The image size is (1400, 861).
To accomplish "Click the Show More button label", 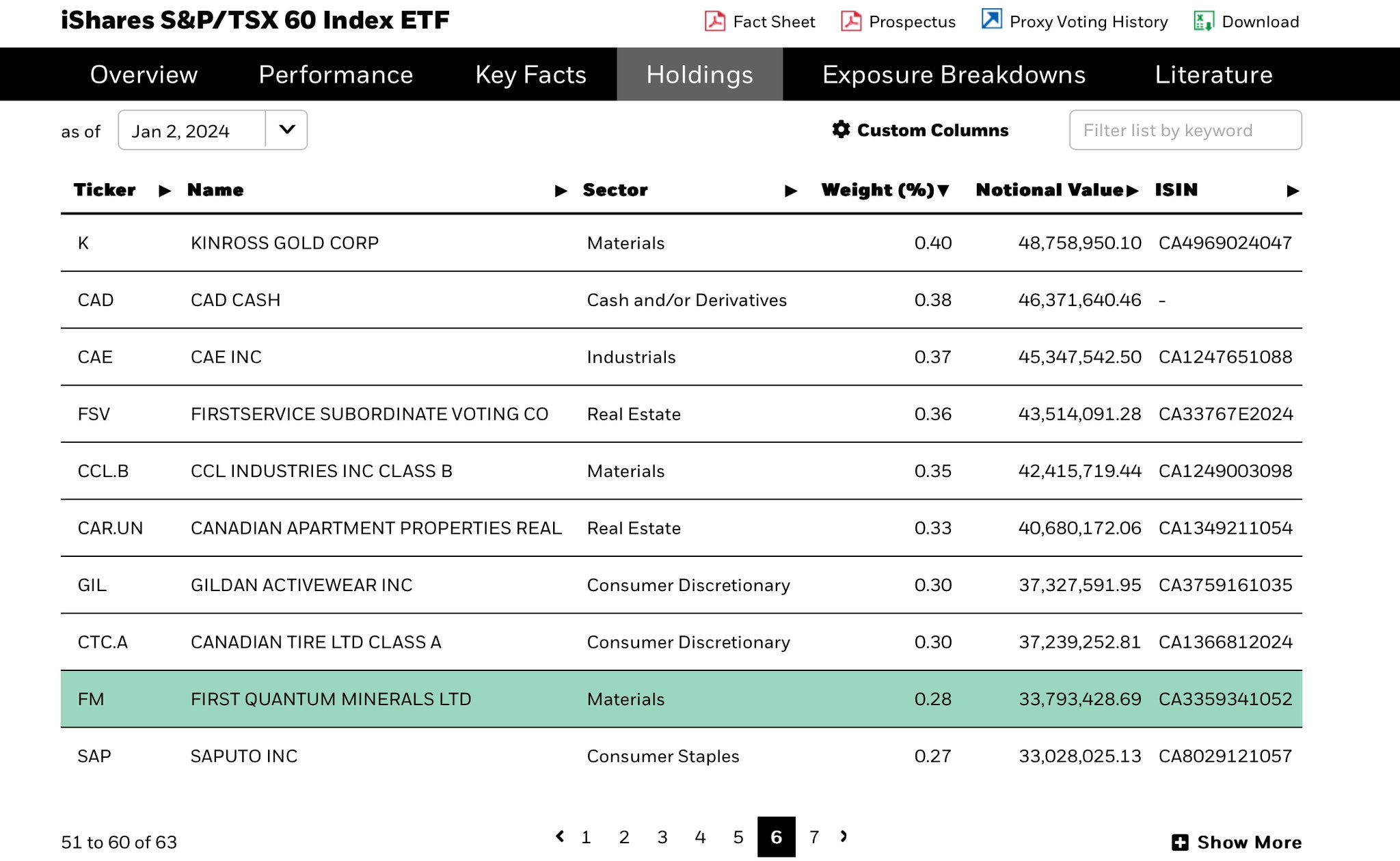I will (x=1249, y=843).
